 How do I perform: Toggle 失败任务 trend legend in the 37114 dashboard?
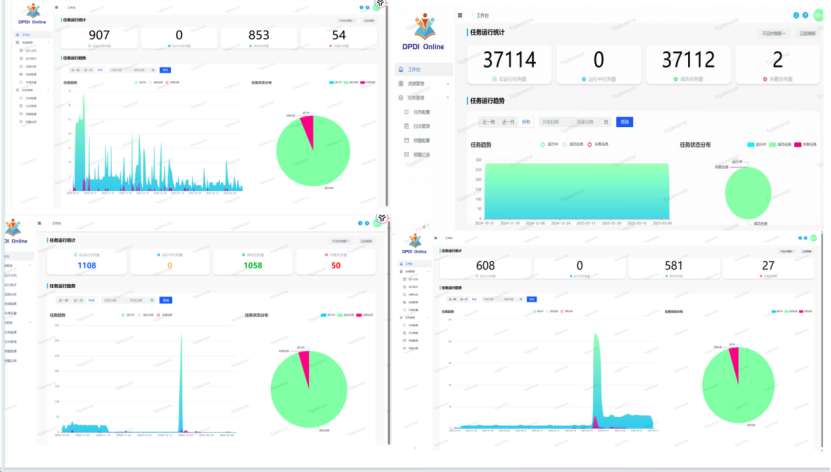pos(598,145)
